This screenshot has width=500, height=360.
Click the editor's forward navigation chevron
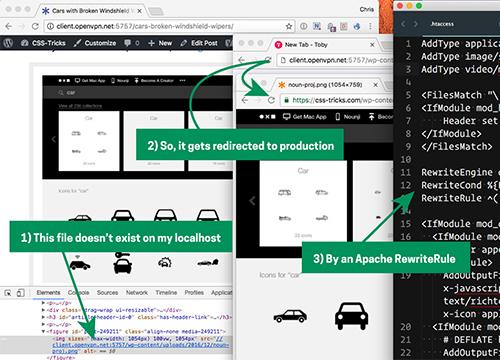[x=415, y=24]
